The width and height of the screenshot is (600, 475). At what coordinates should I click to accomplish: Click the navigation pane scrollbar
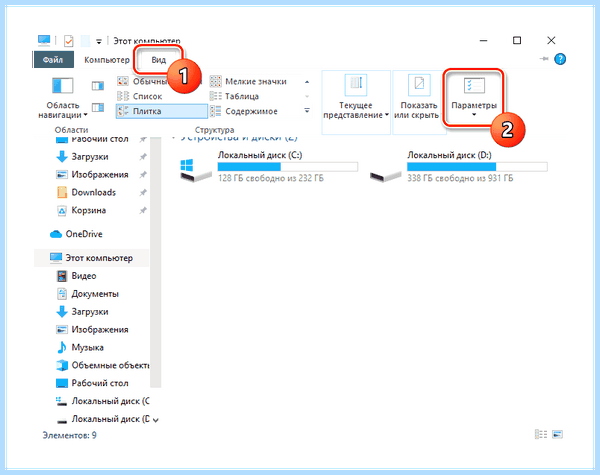155,262
